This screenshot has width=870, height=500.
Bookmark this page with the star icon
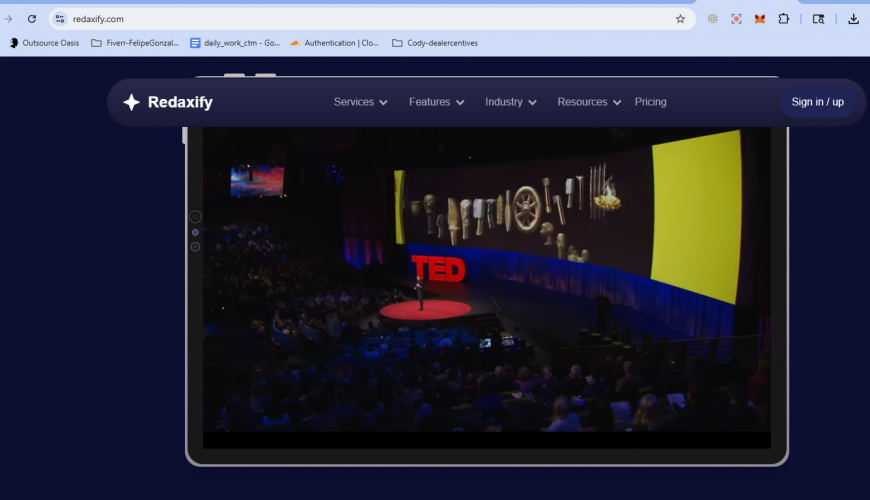[680, 19]
